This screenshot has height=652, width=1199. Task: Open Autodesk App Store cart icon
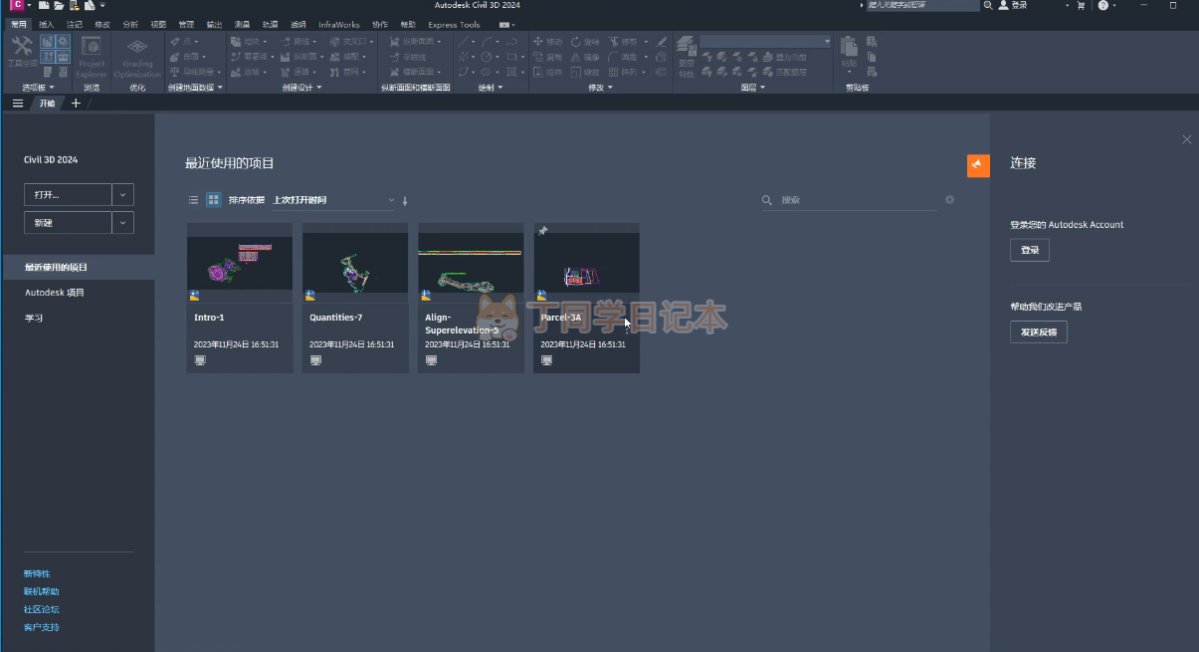click(1080, 6)
